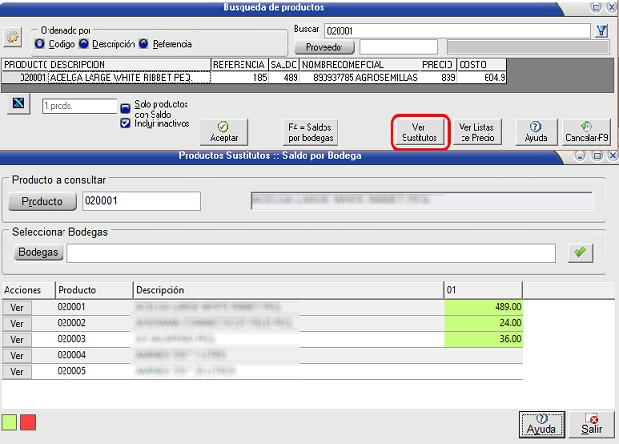This screenshot has height=444, width=619.
Task: Open Ayuda in the Productos Sustitutos window
Action: [x=541, y=424]
